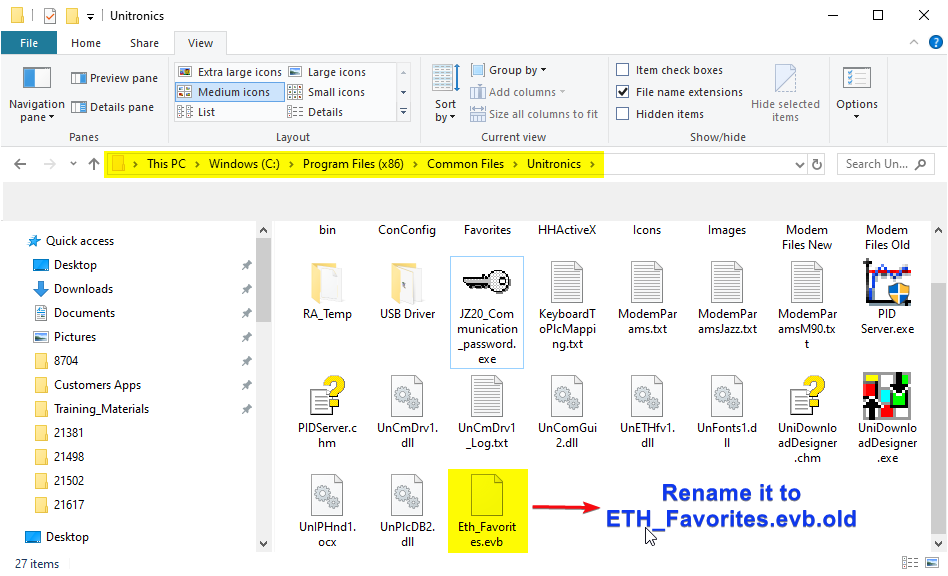
Task: Click the Search Unitronics input field
Action: point(878,164)
